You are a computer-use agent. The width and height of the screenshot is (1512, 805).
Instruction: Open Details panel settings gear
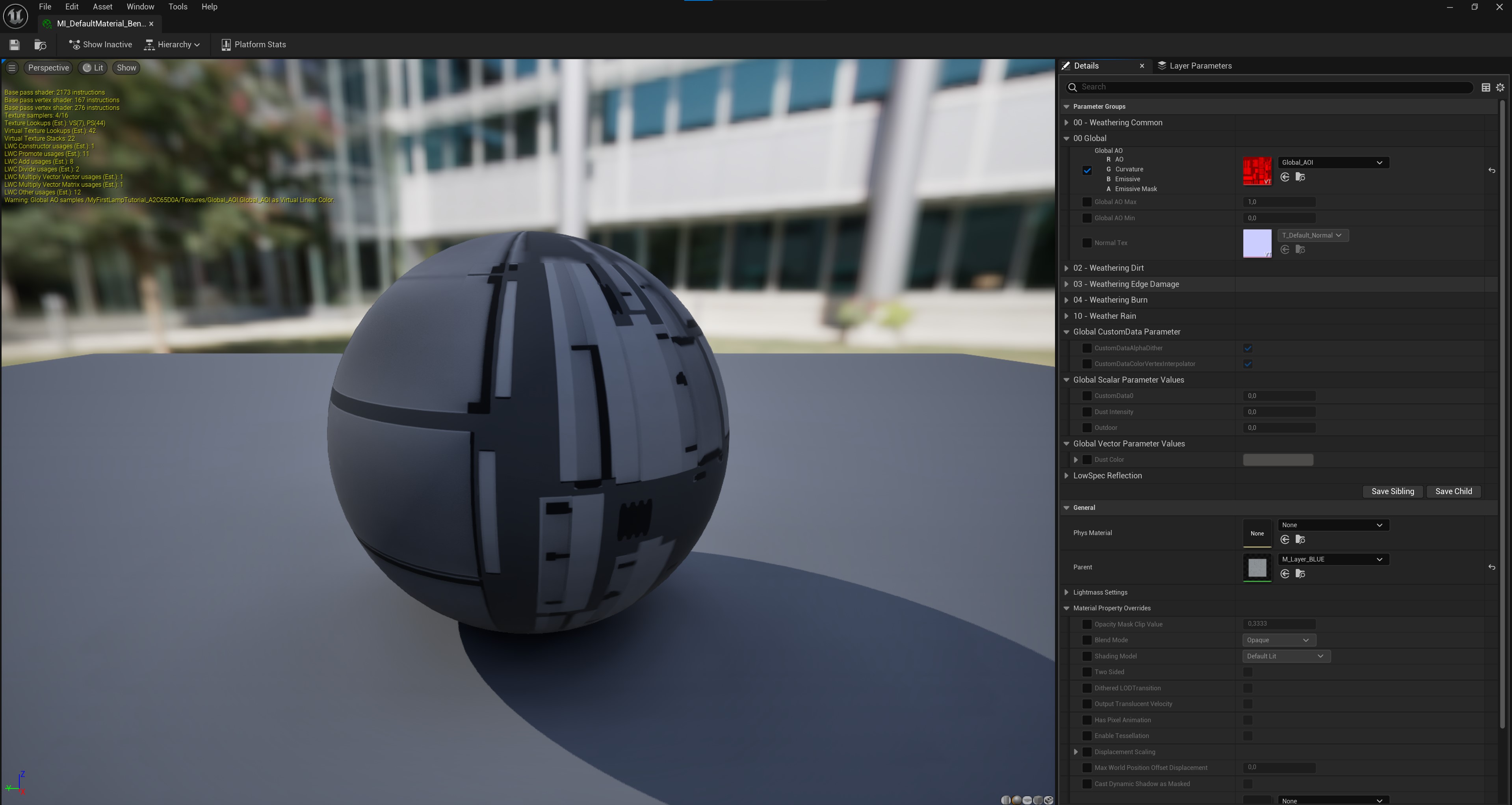coord(1500,87)
